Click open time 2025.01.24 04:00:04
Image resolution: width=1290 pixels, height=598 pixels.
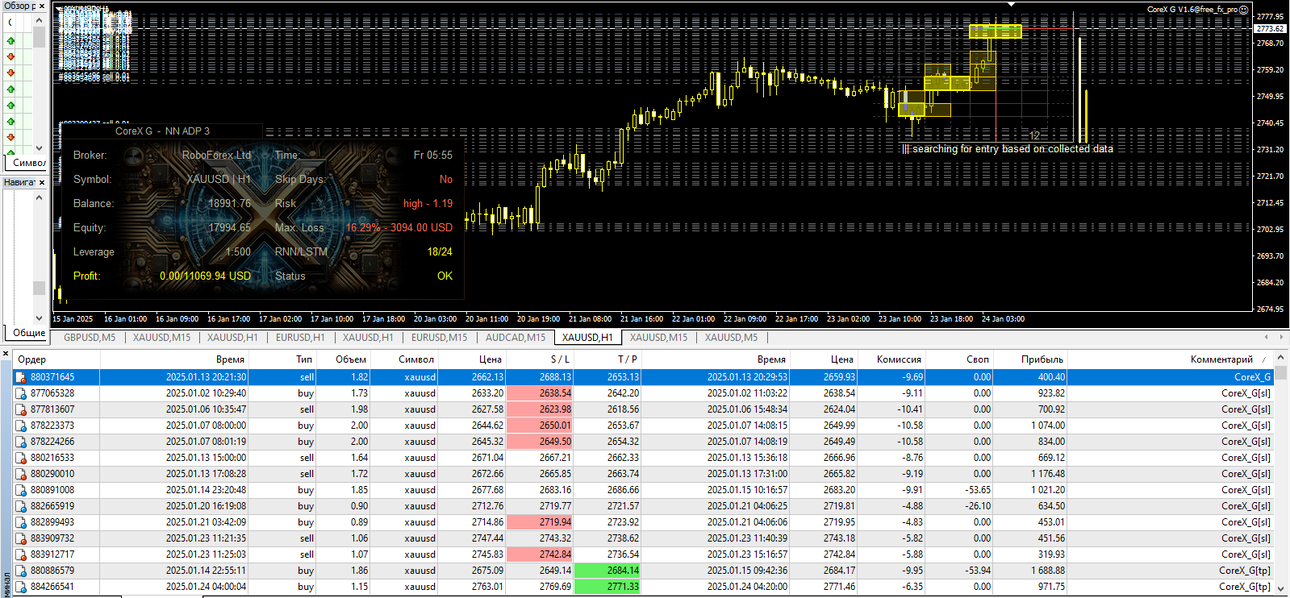207,586
